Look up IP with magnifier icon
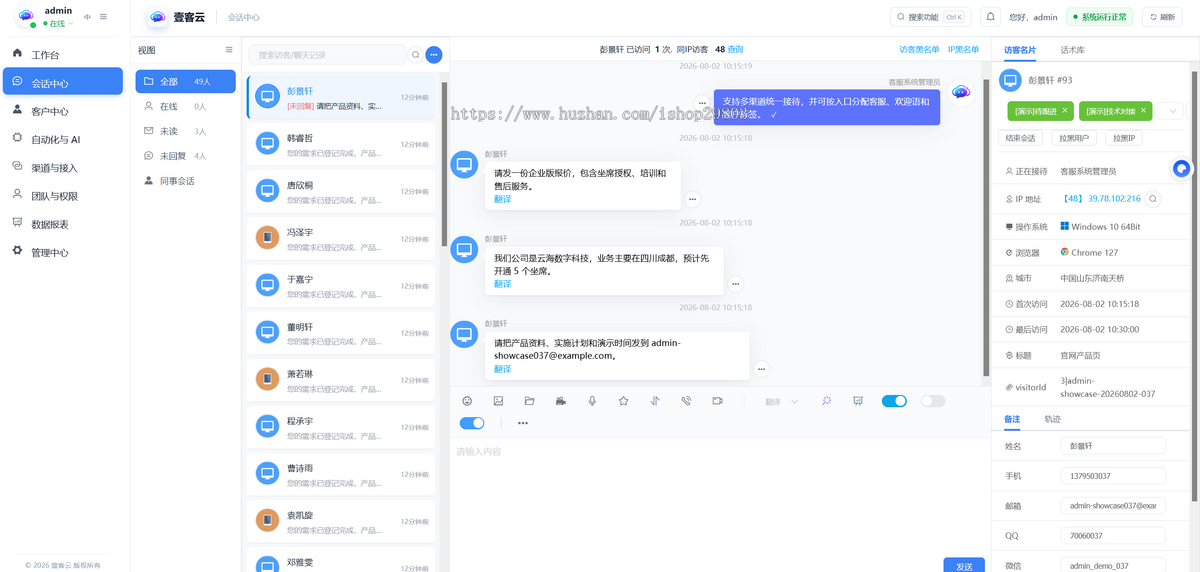Screen dimensions: 1200x572 pos(1153,199)
